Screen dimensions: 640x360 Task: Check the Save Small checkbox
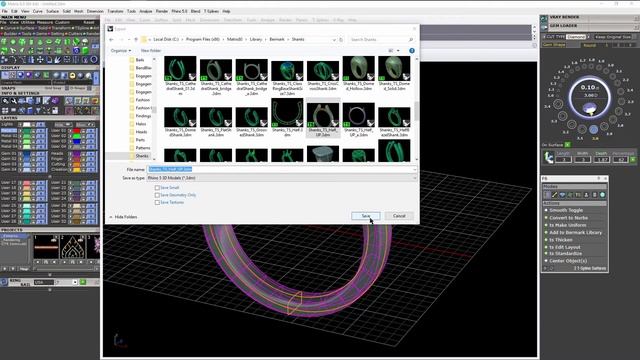(x=157, y=188)
